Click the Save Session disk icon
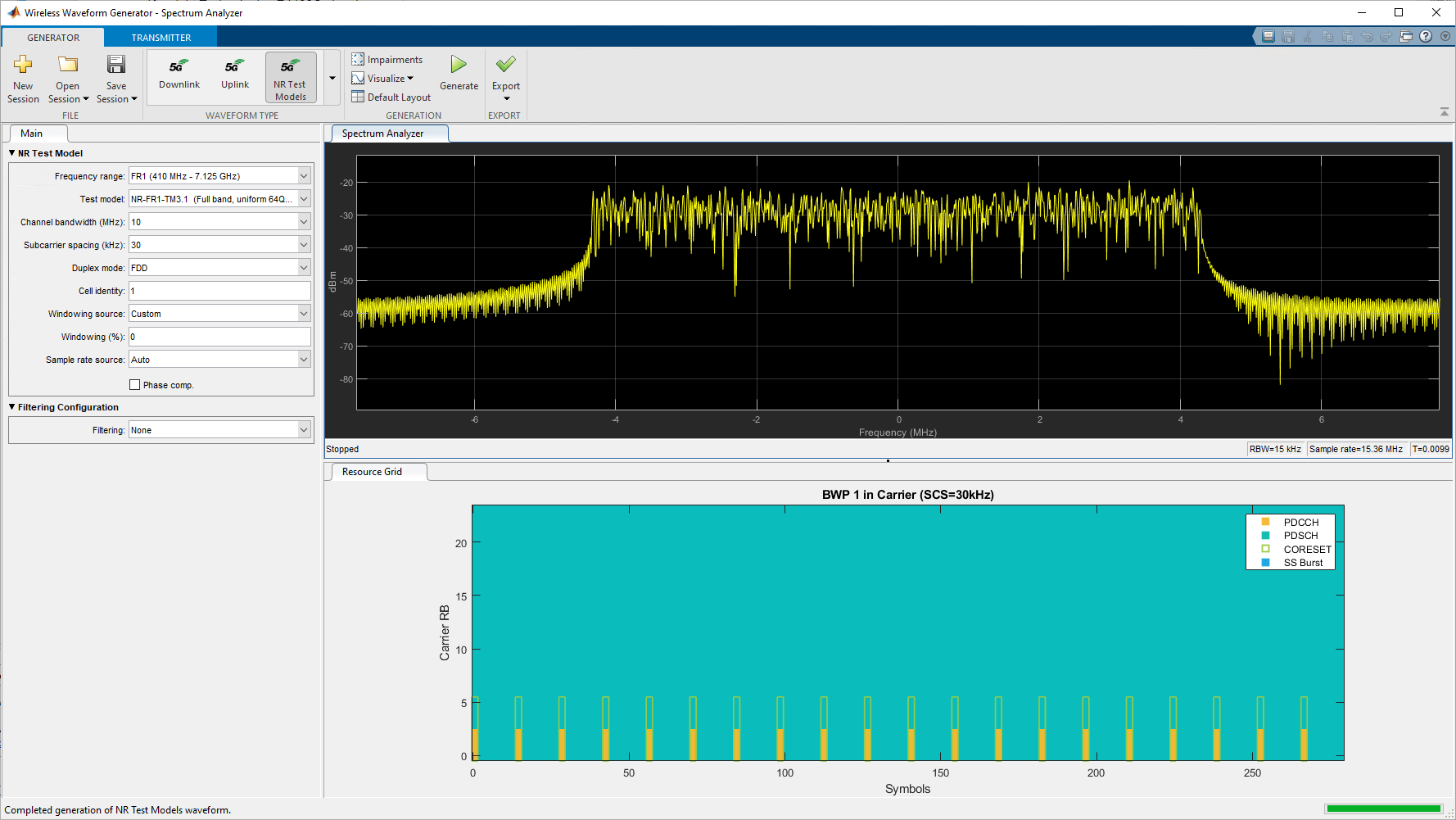 116,66
